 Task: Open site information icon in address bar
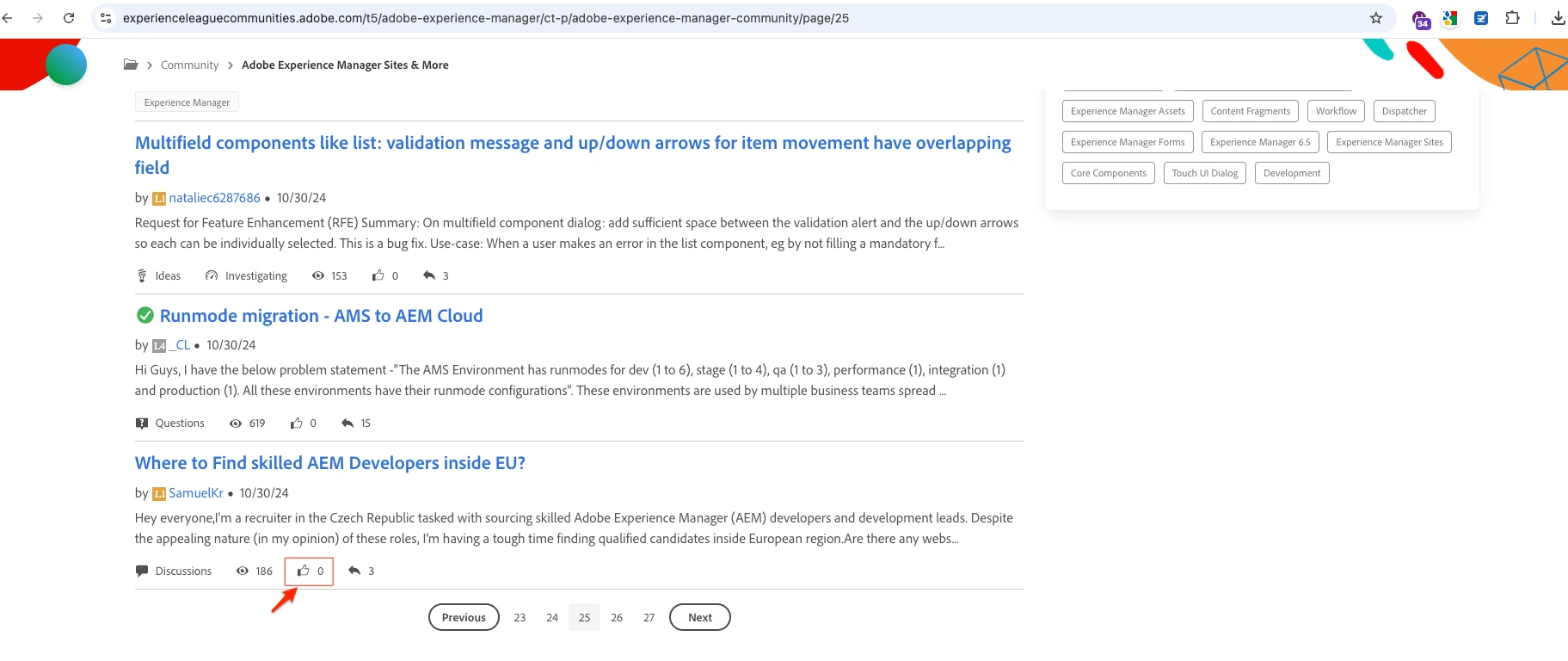pyautogui.click(x=106, y=18)
